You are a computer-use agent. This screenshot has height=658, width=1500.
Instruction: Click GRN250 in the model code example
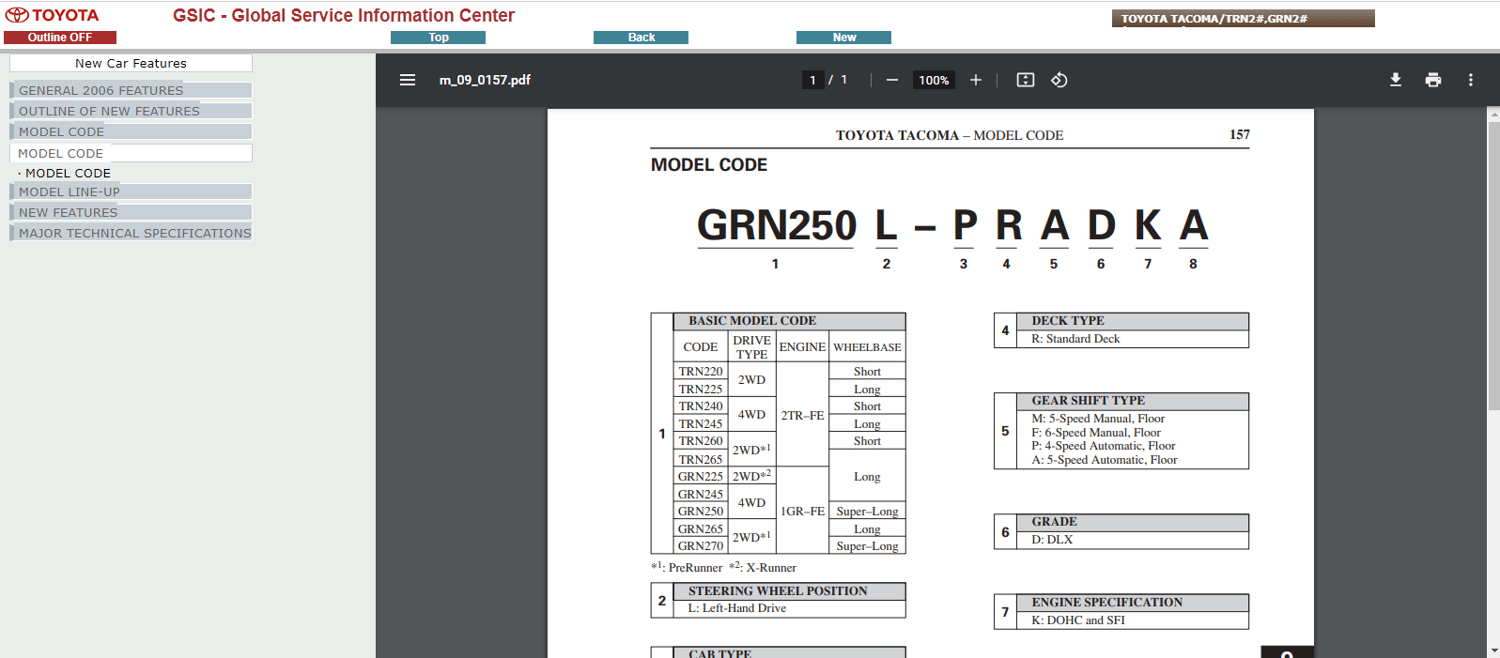coord(777,225)
